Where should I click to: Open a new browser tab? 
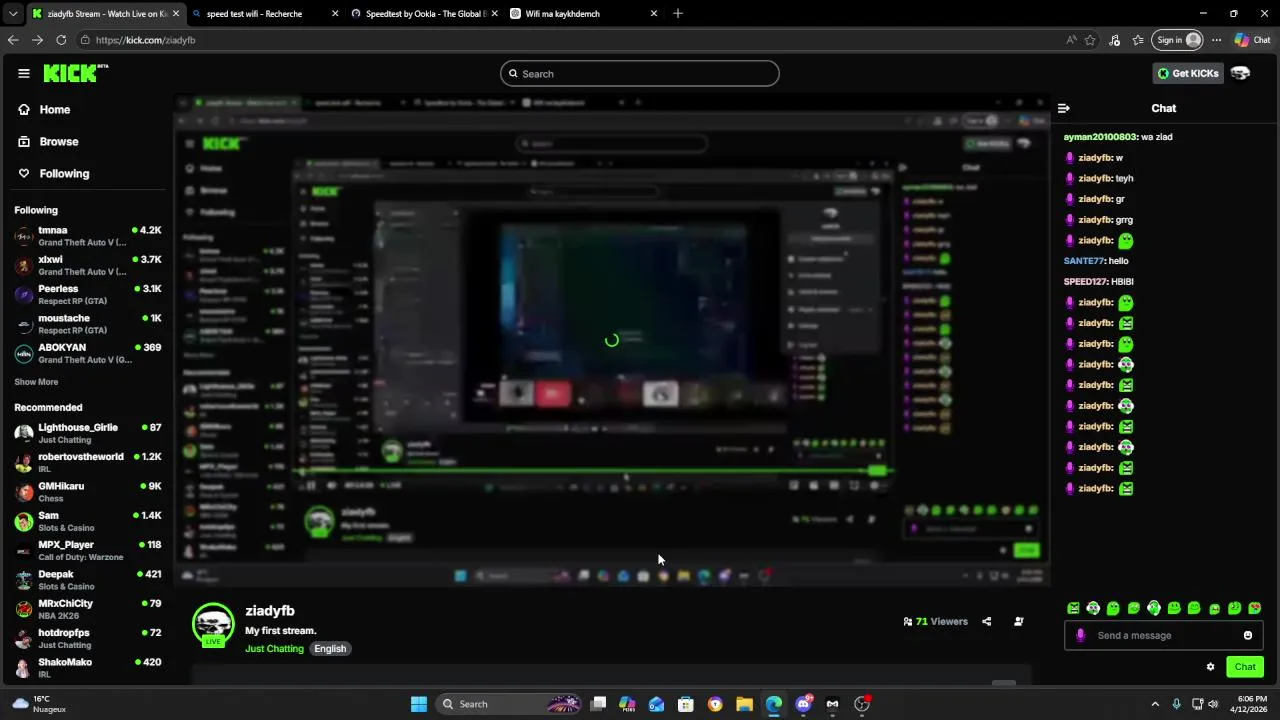678,13
